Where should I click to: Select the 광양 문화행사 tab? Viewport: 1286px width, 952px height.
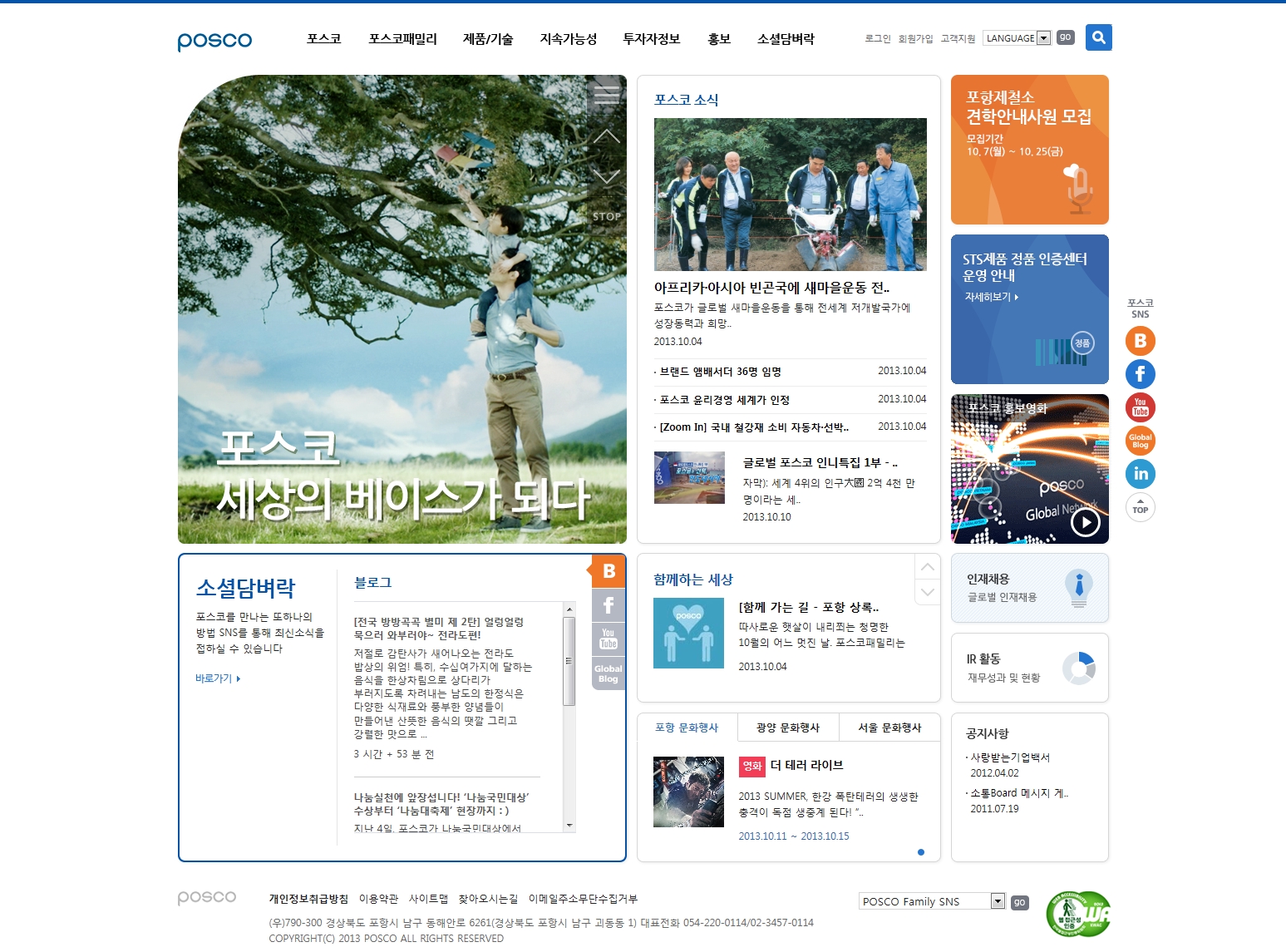(x=788, y=728)
